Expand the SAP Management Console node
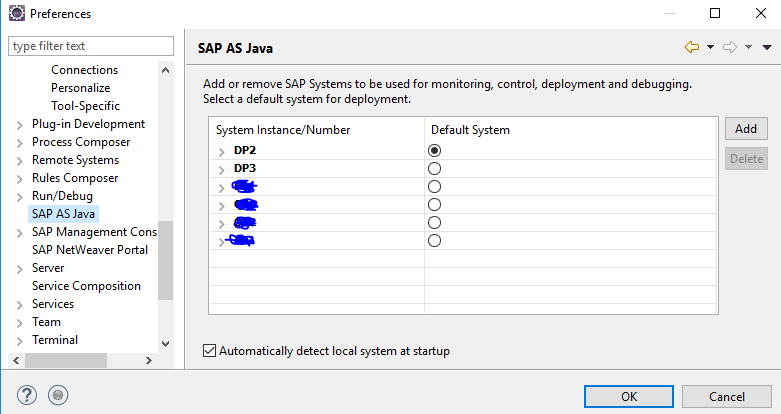 pyautogui.click(x=19, y=233)
